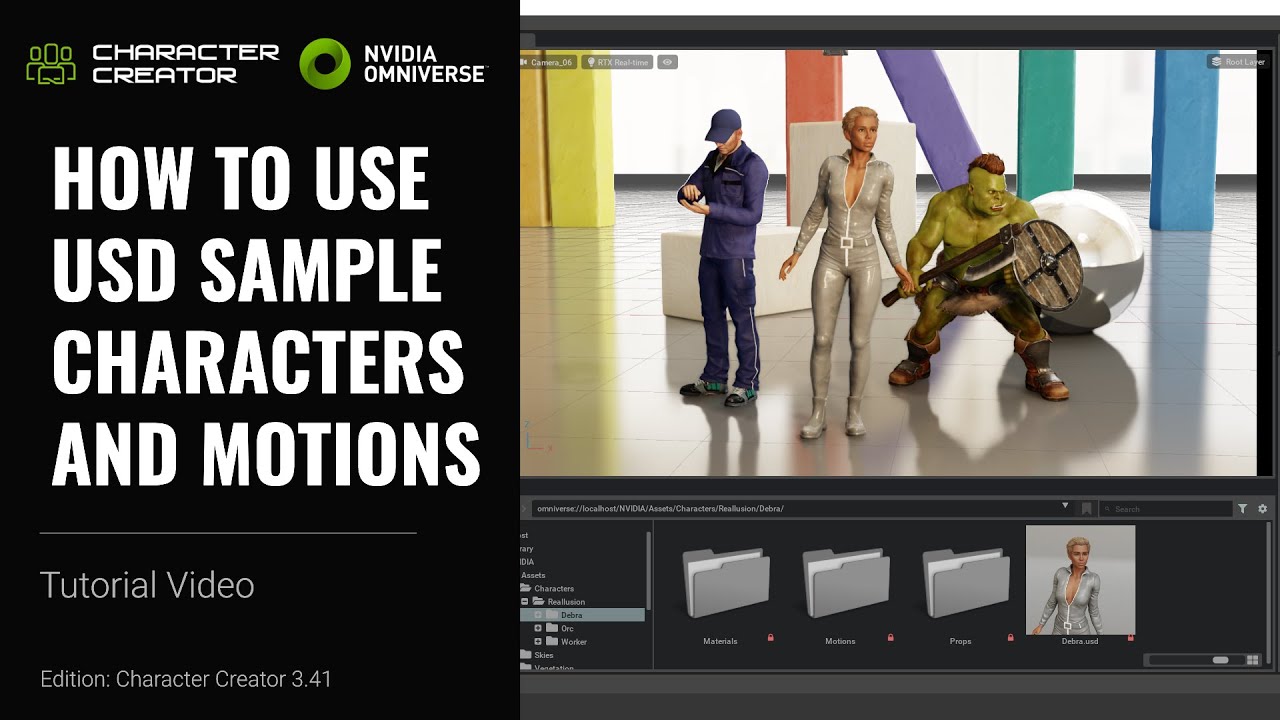The image size is (1280, 720).
Task: Expand the Debra tree node
Action: click(x=538, y=615)
